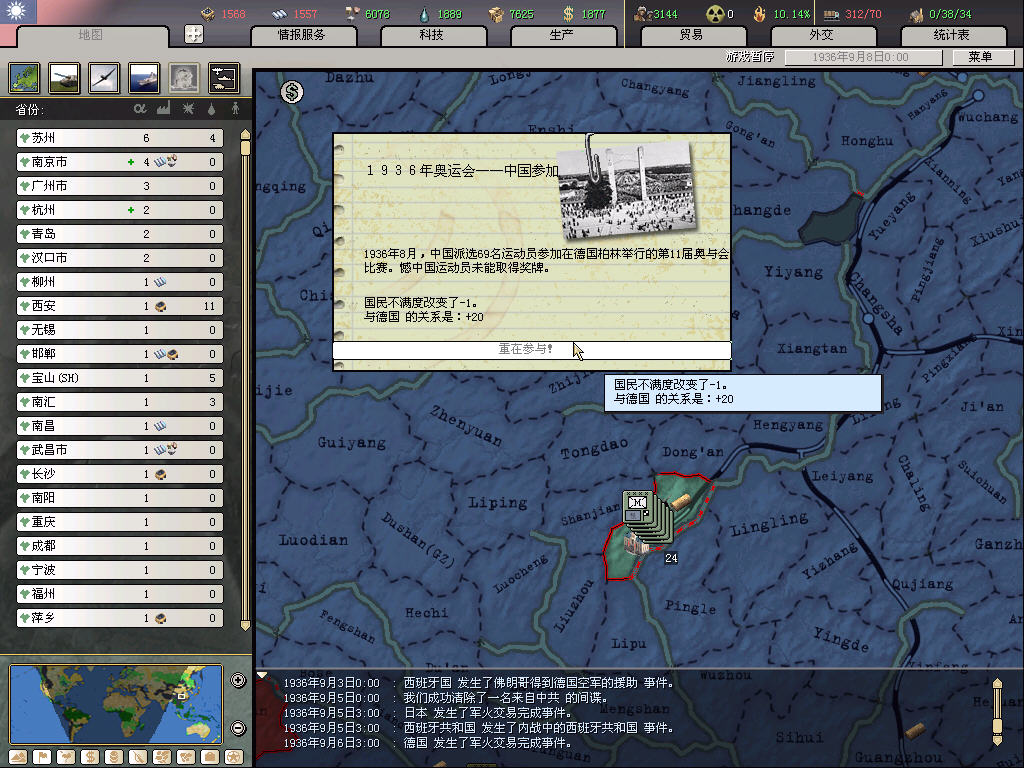The image size is (1024, 768).
Task: Open the 统计表 tab
Action: pyautogui.click(x=952, y=35)
